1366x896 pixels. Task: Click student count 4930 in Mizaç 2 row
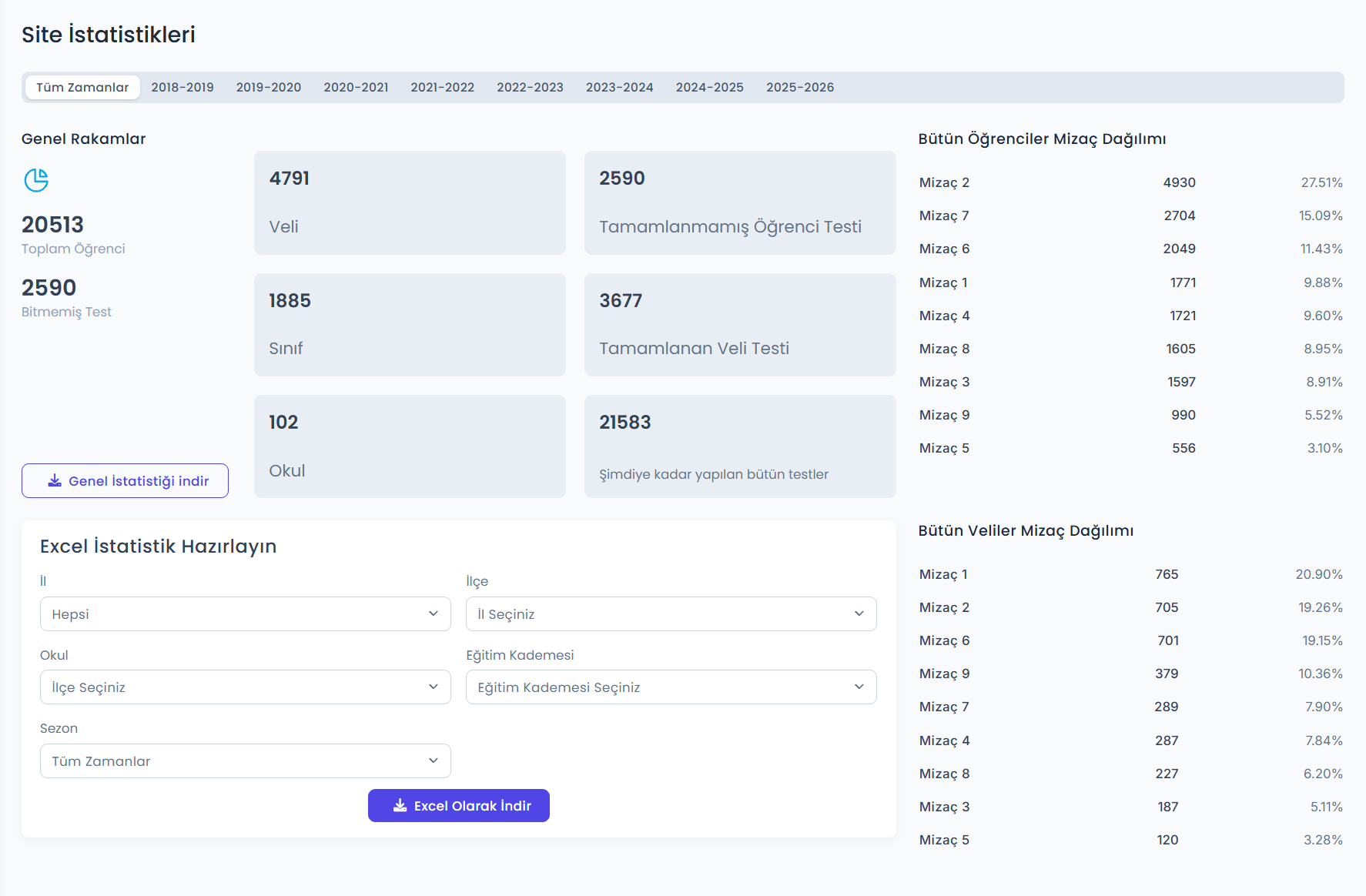pyautogui.click(x=1179, y=182)
